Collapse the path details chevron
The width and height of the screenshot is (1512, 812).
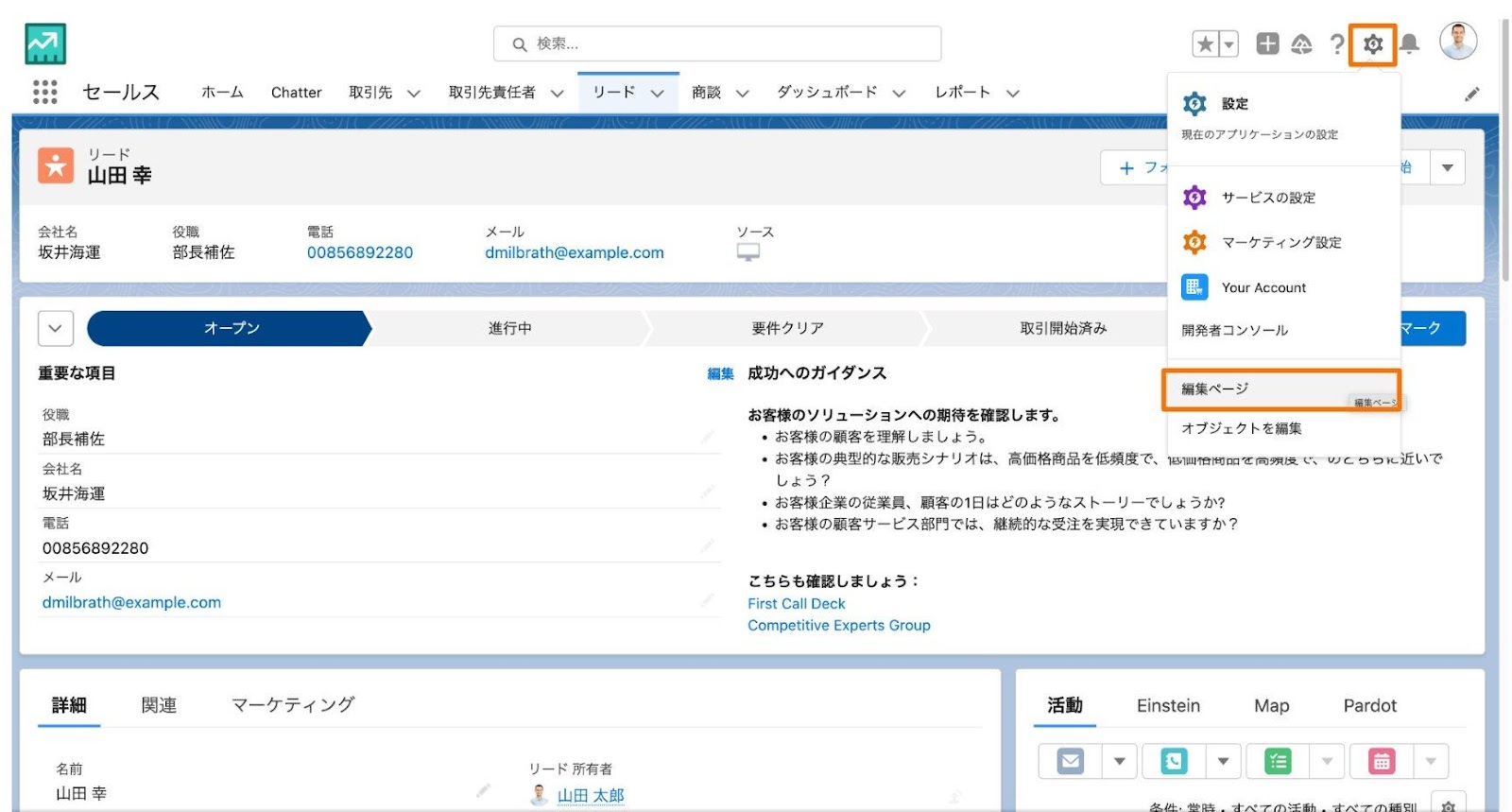(x=55, y=328)
